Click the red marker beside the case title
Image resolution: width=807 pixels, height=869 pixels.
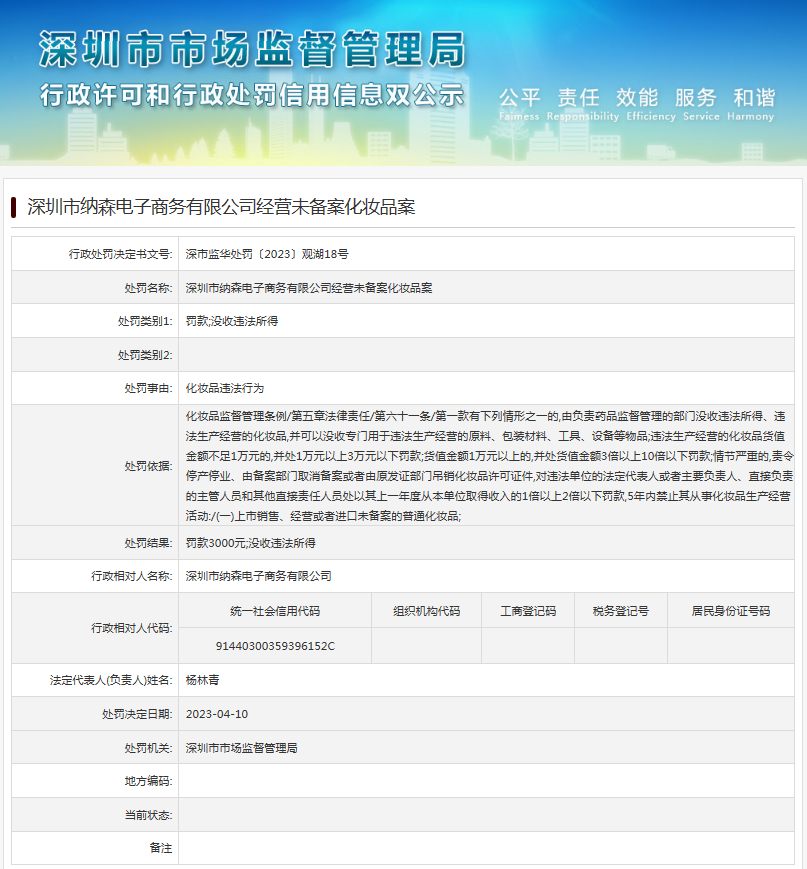pyautogui.click(x=14, y=207)
